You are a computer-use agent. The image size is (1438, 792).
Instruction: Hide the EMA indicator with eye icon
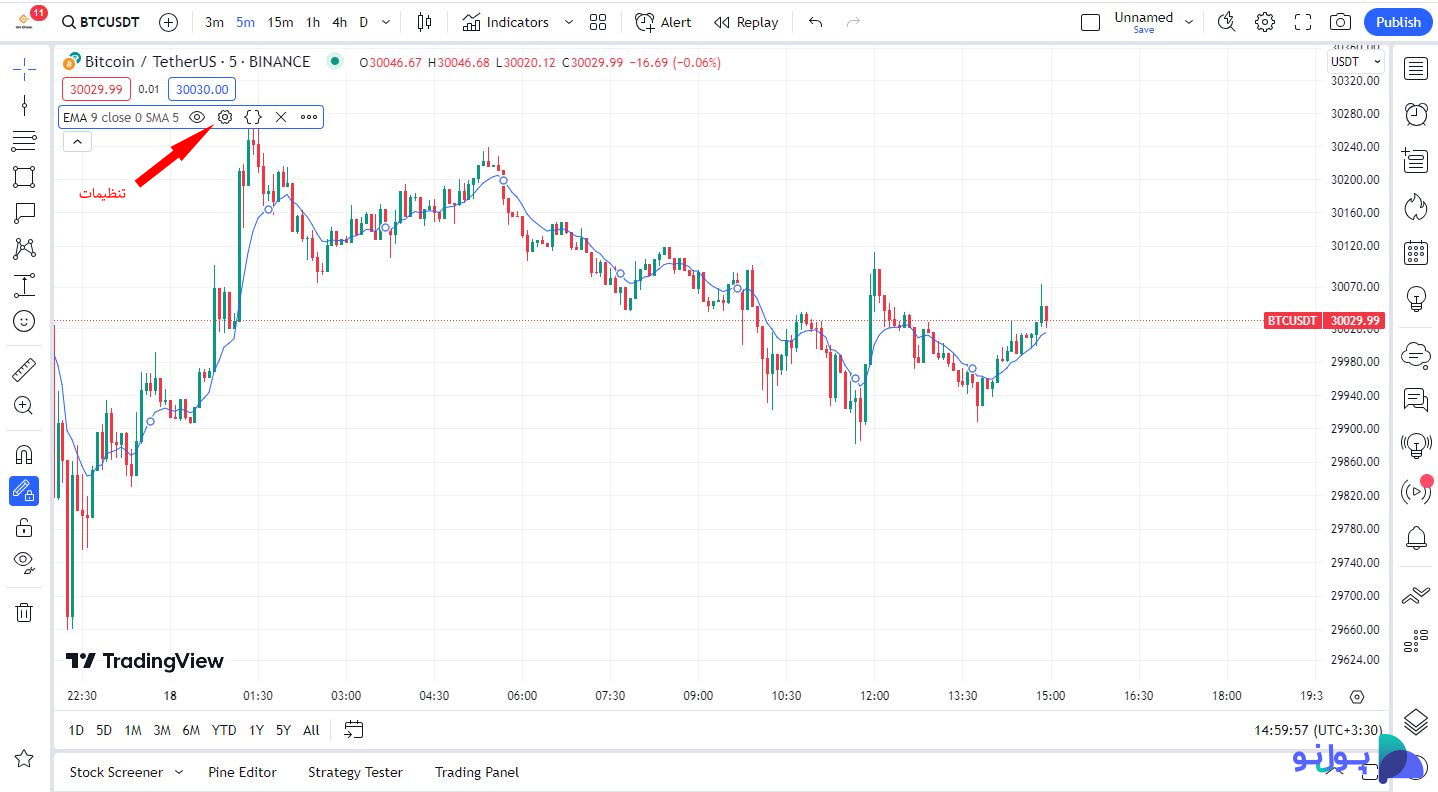197,117
